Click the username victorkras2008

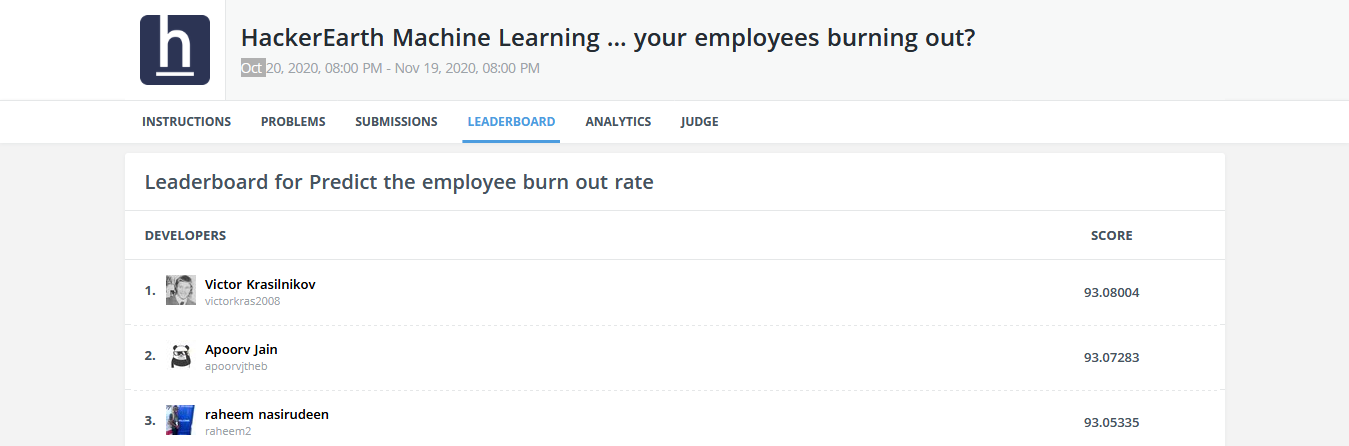click(243, 301)
